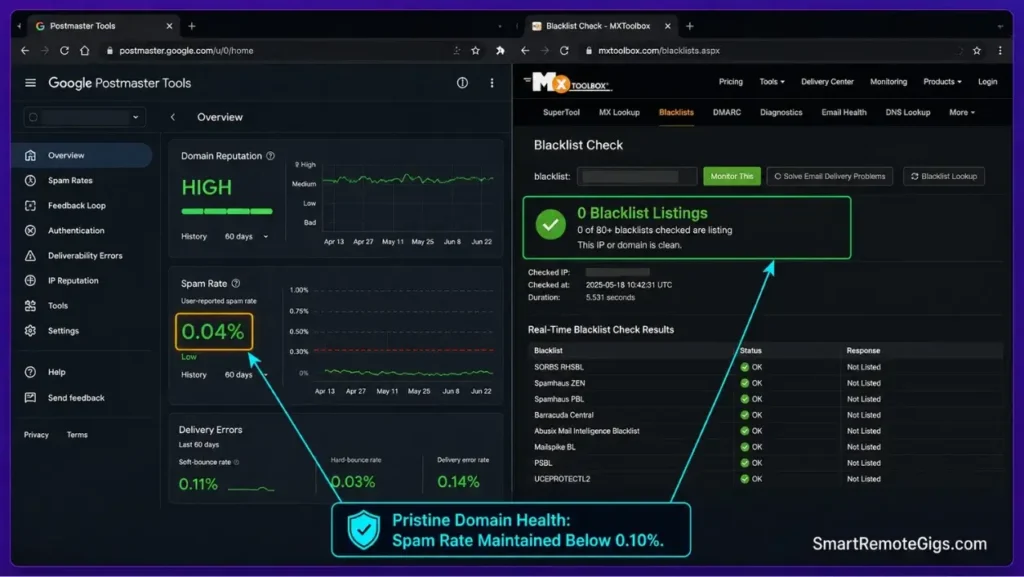The image size is (1024, 577).
Task: Switch to DMARC tab
Action: (727, 112)
